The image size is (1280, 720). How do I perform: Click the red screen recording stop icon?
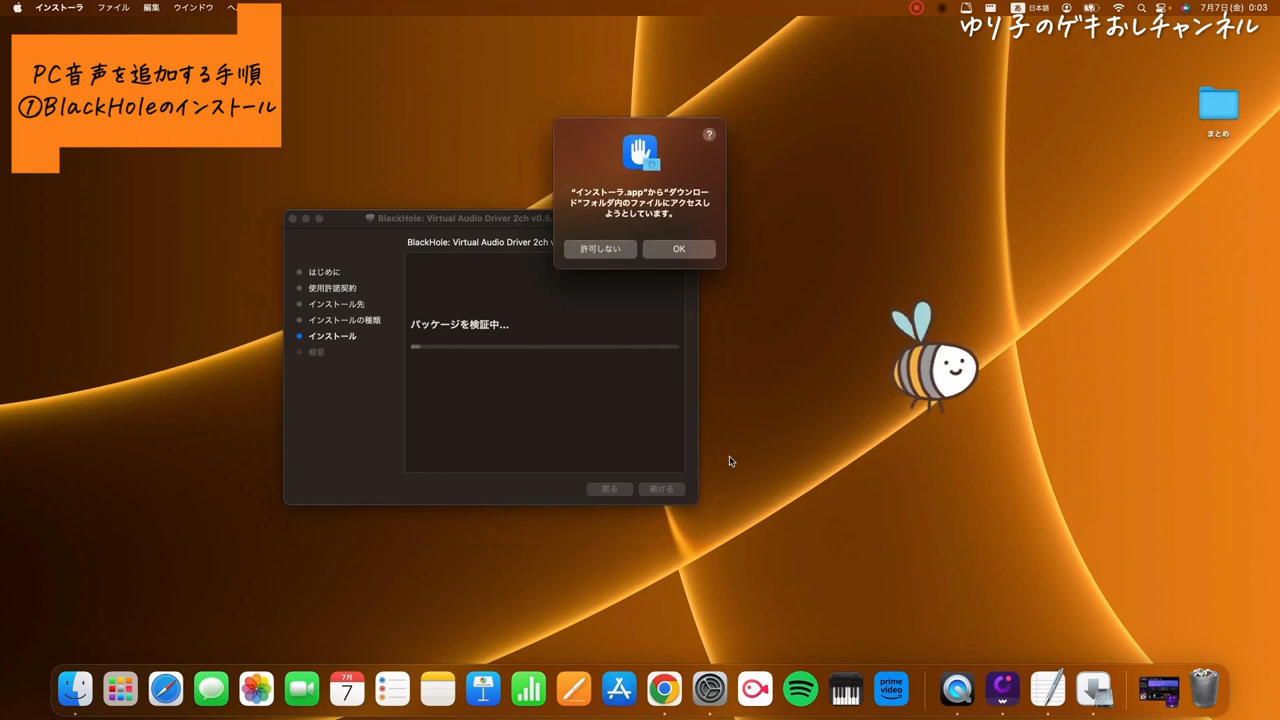pos(916,8)
